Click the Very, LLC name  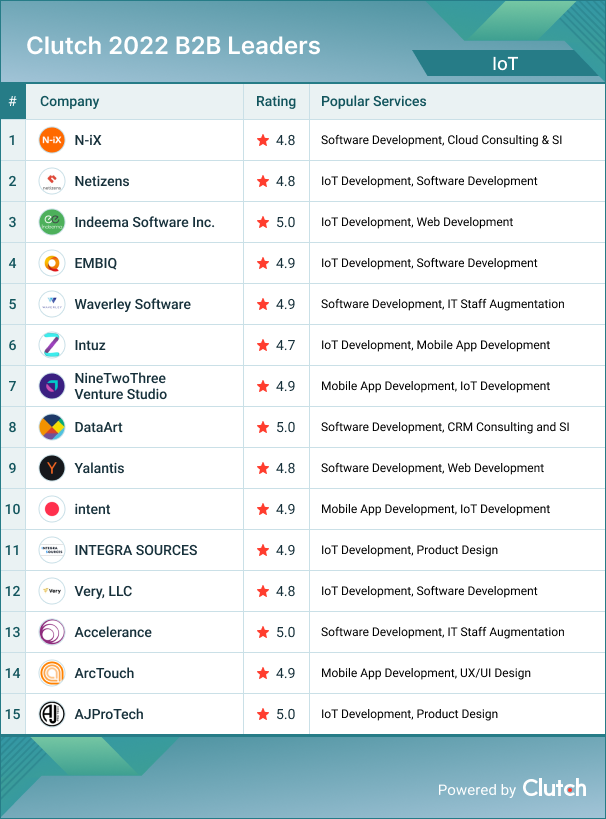pyautogui.click(x=103, y=591)
